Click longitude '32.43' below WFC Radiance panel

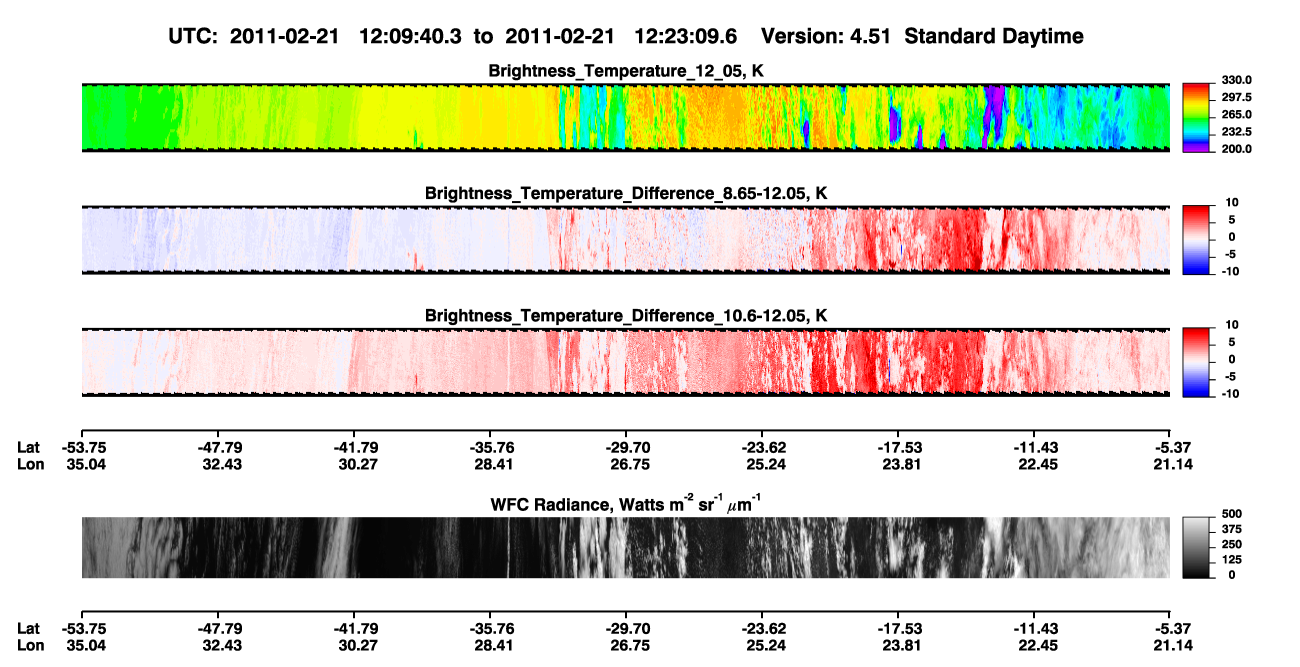[220, 645]
